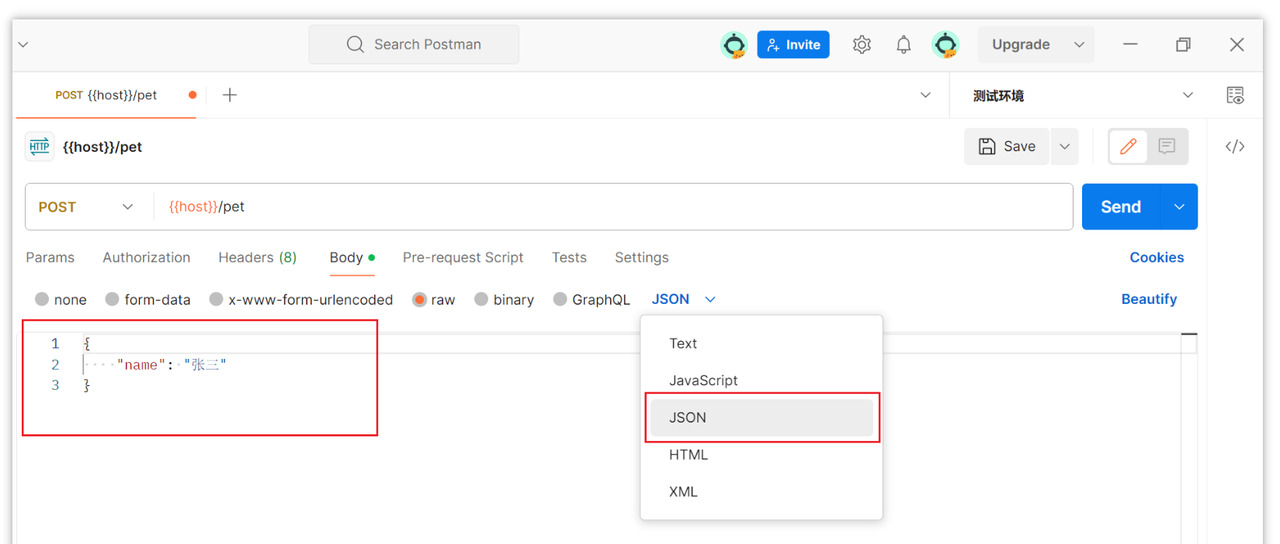Open the Body tab
This screenshot has height=544, width=1280.
click(352, 258)
